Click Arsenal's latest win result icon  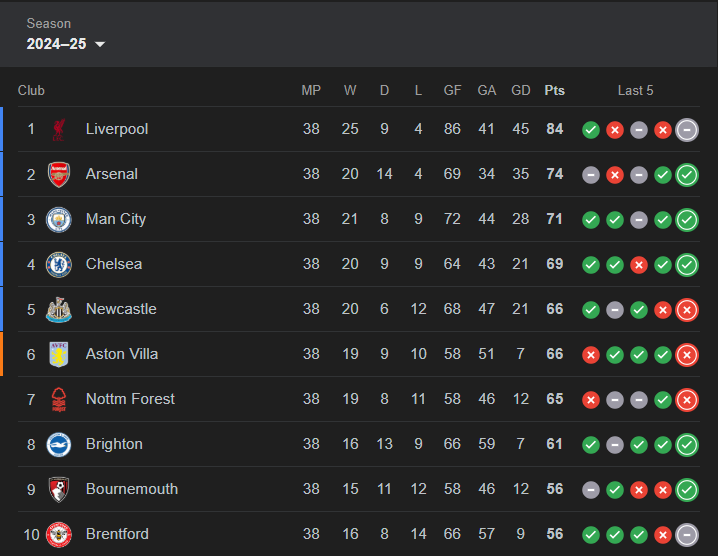pyautogui.click(x=687, y=175)
